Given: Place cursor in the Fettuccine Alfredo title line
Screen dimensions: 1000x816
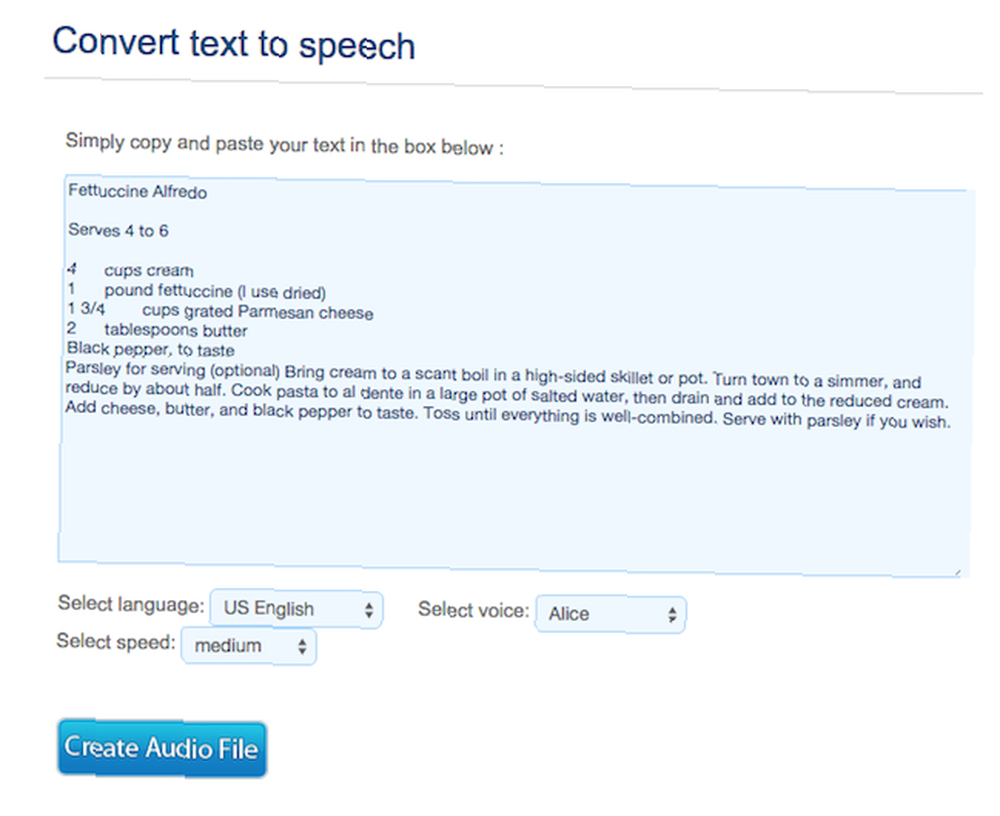Looking at the screenshot, I should coord(138,191).
